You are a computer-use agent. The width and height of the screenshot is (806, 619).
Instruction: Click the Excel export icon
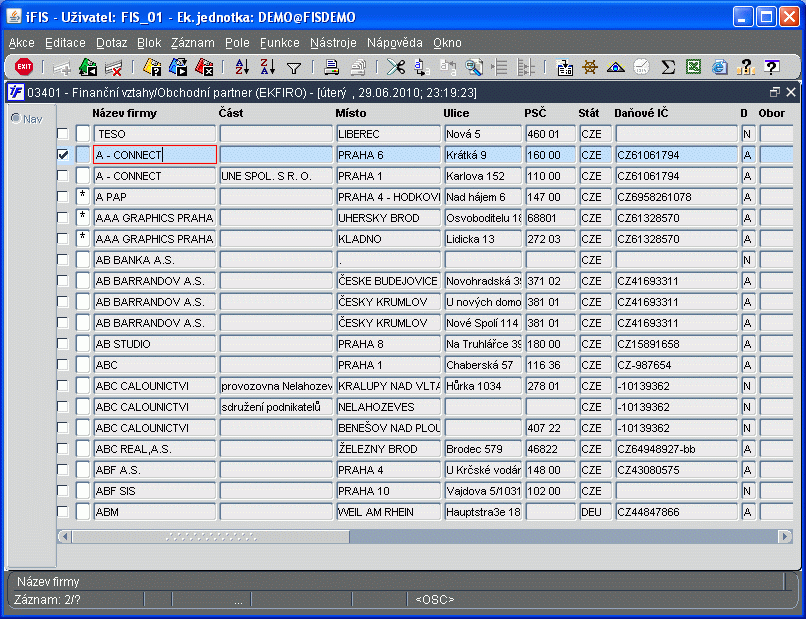tap(693, 67)
